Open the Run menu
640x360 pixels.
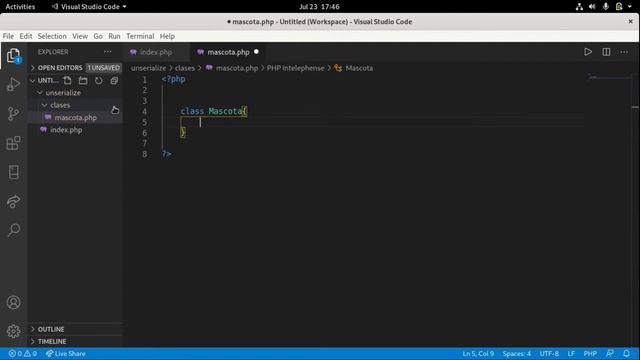[x=114, y=36]
